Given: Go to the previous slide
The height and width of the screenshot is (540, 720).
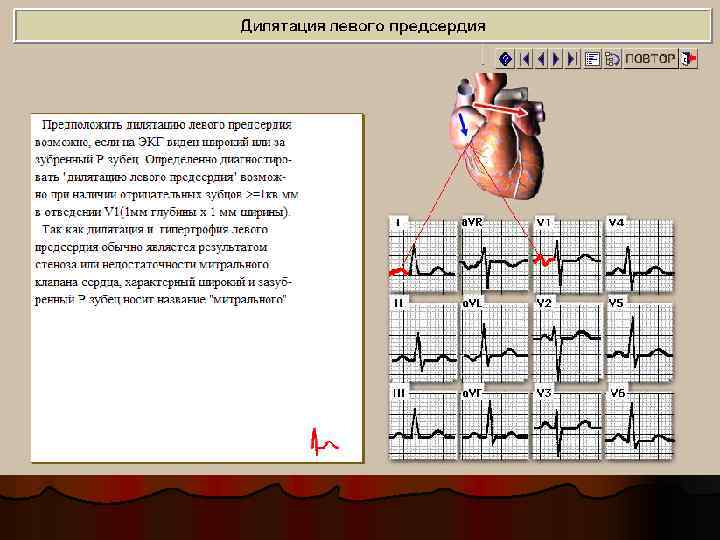Looking at the screenshot, I should click(x=540, y=59).
